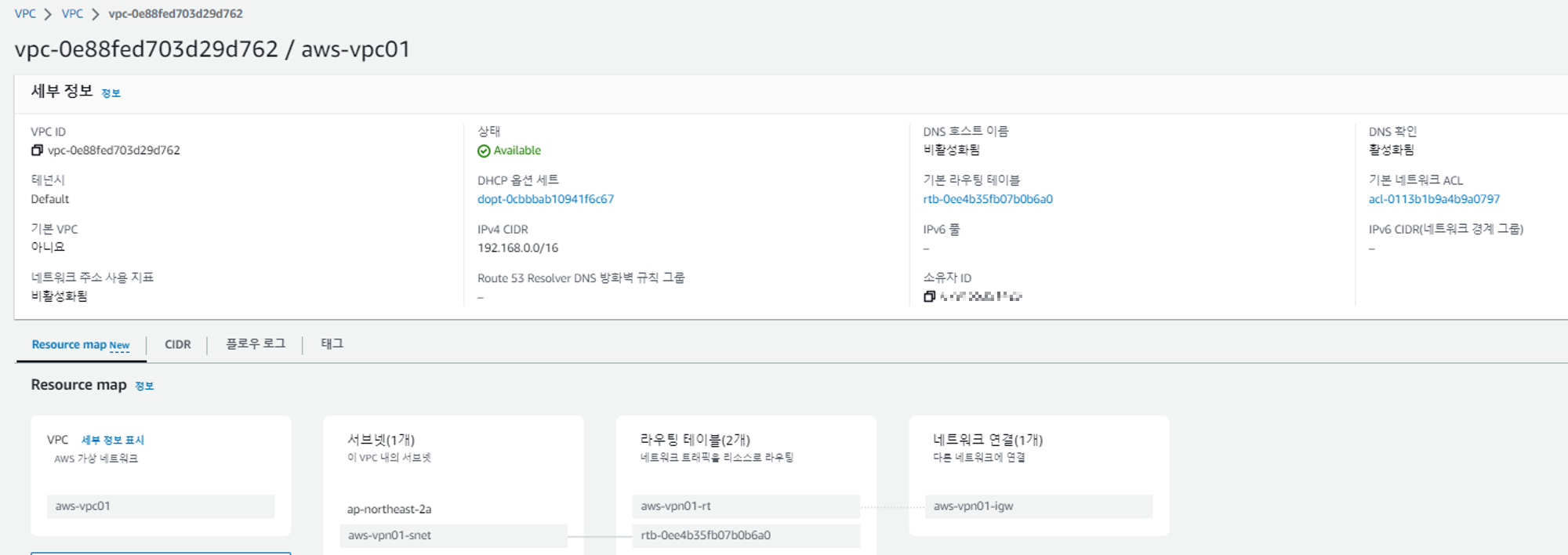Click the 라우팅 테이블(2개) card heading

tap(695, 440)
